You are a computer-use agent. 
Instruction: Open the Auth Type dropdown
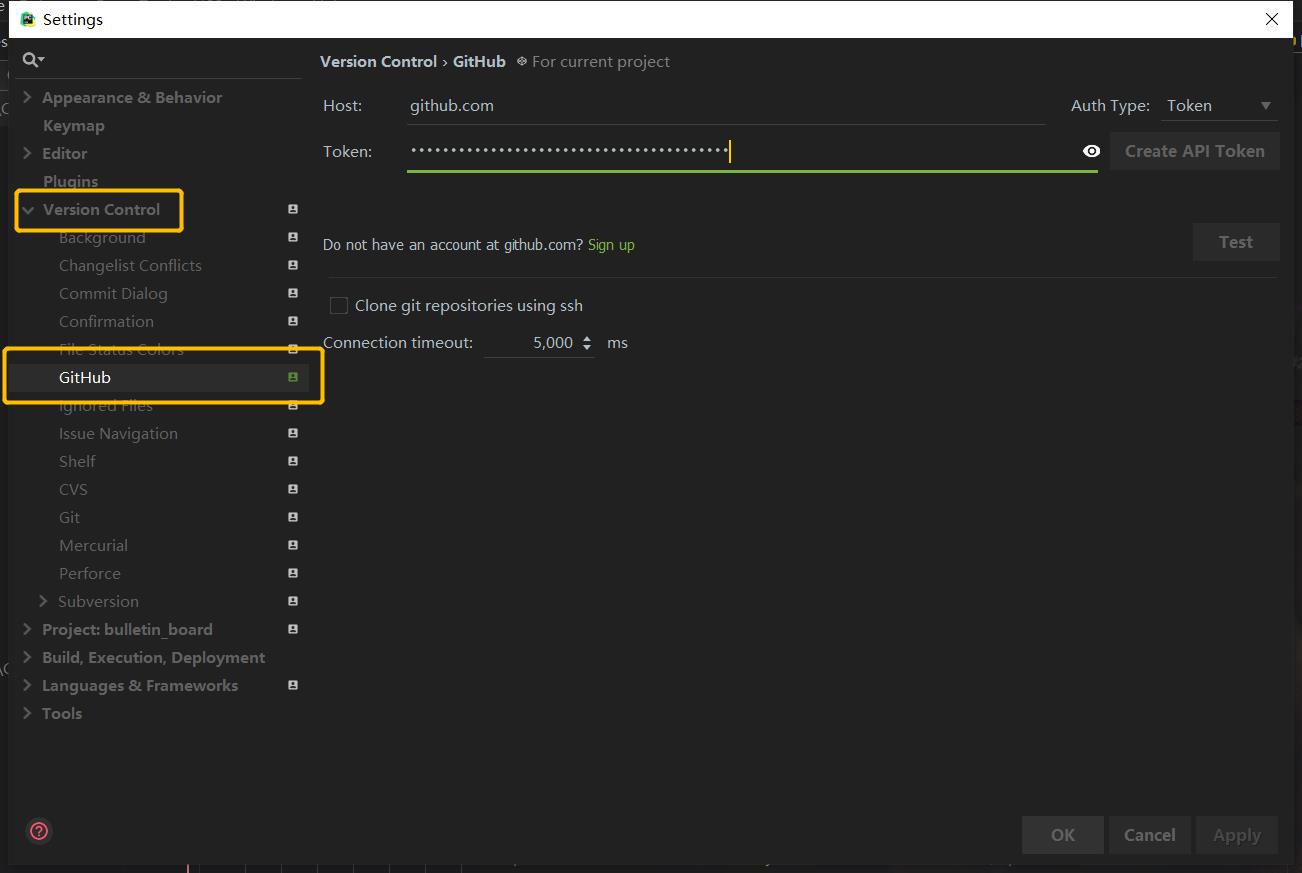pos(1219,105)
